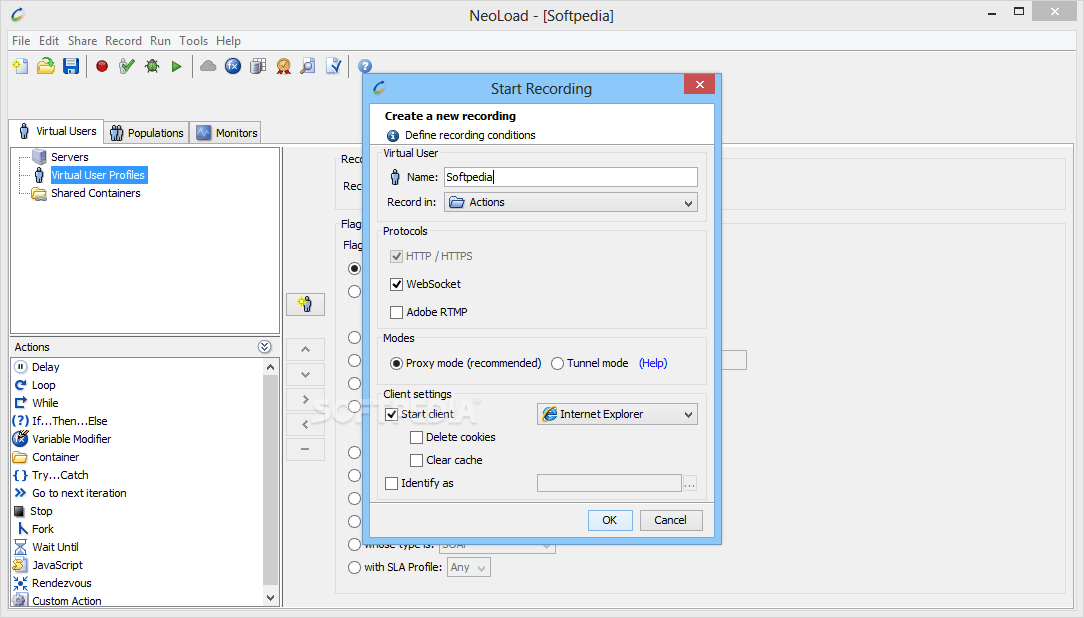
Task: Select the Tunnel mode radio button
Action: click(557, 364)
